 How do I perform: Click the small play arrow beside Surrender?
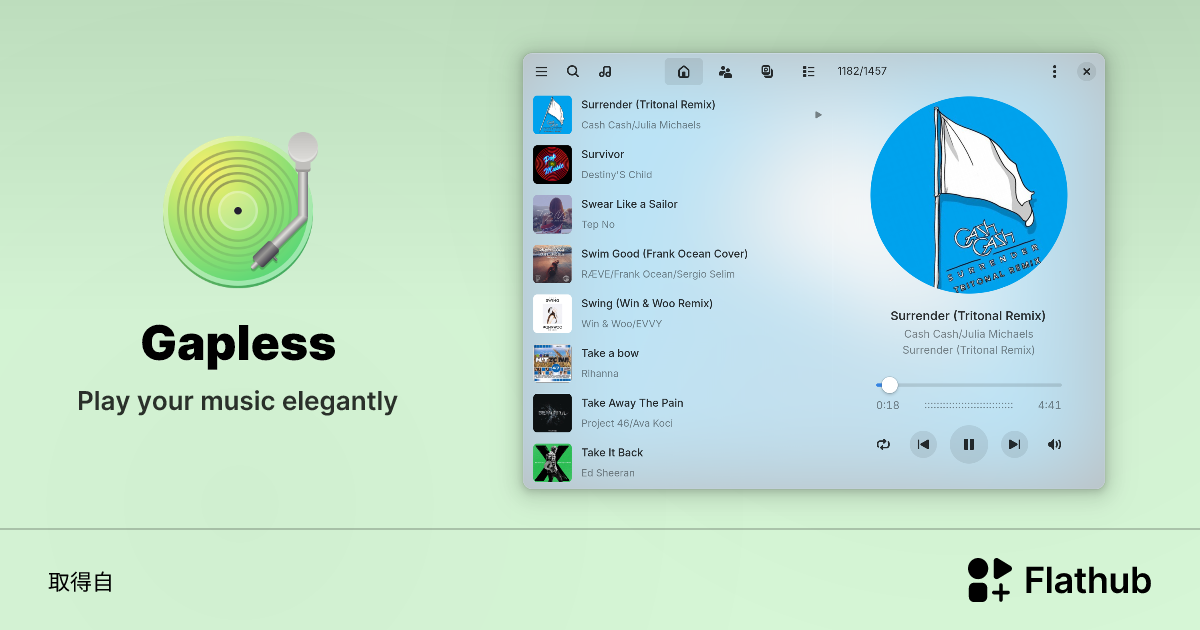point(818,115)
